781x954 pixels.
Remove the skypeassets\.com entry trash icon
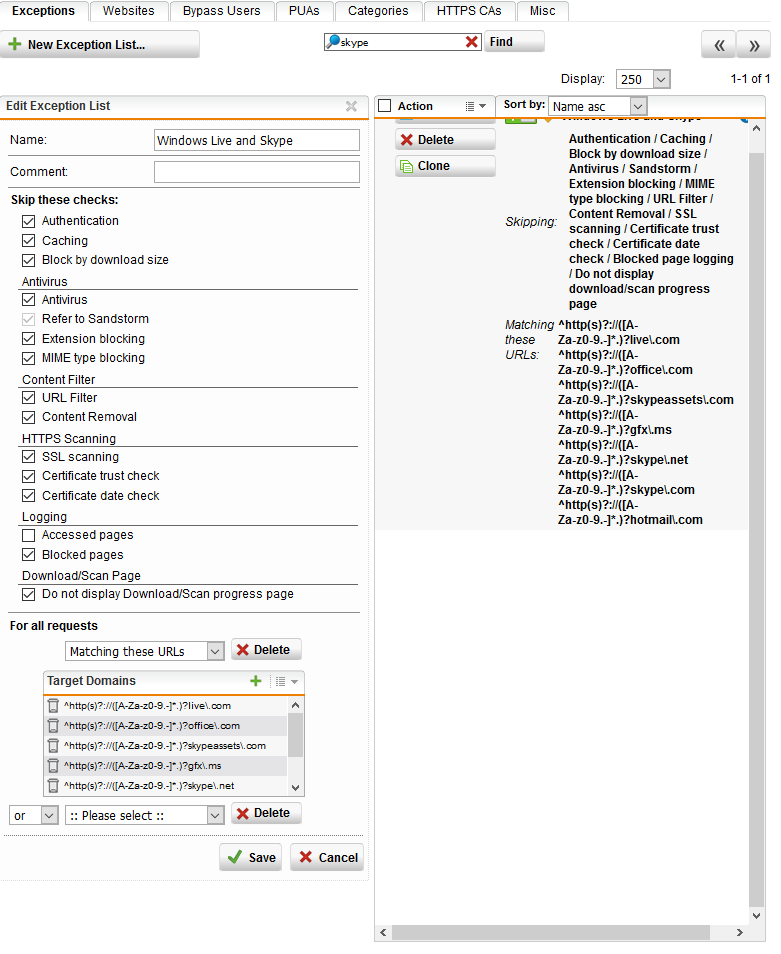tap(54, 746)
